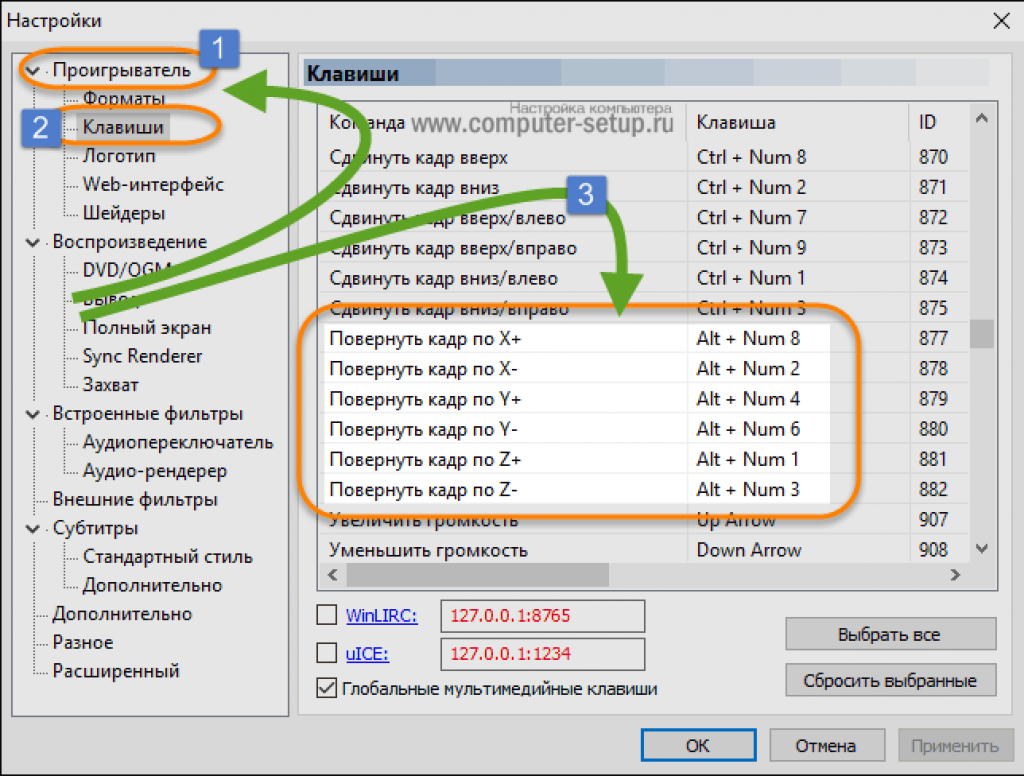
Task: Select Клавиши in settings tree
Action: (123, 127)
